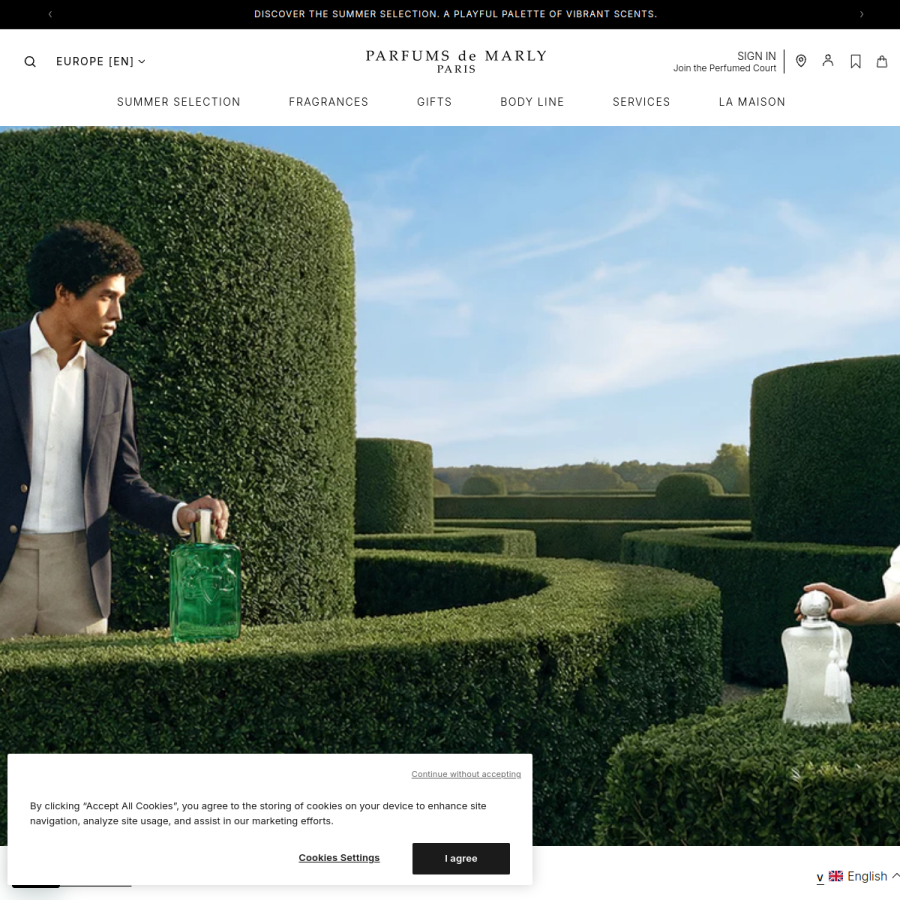Click the white tasseled perfume bottle
The width and height of the screenshot is (900, 900).
point(816,658)
